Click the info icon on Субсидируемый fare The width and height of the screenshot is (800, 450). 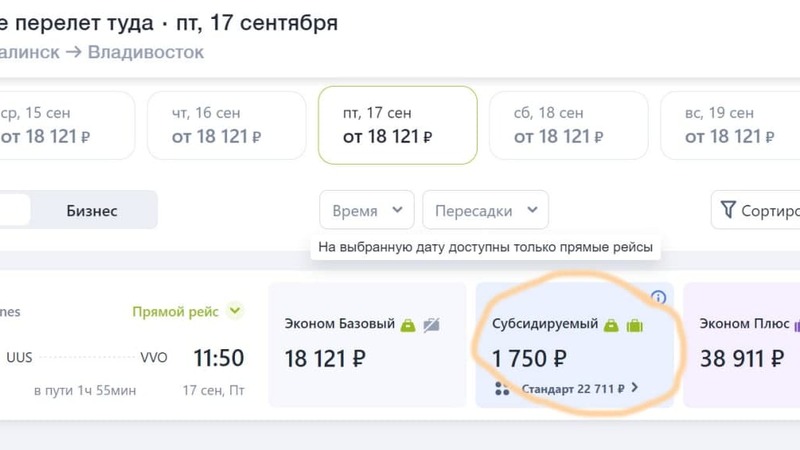point(659,297)
